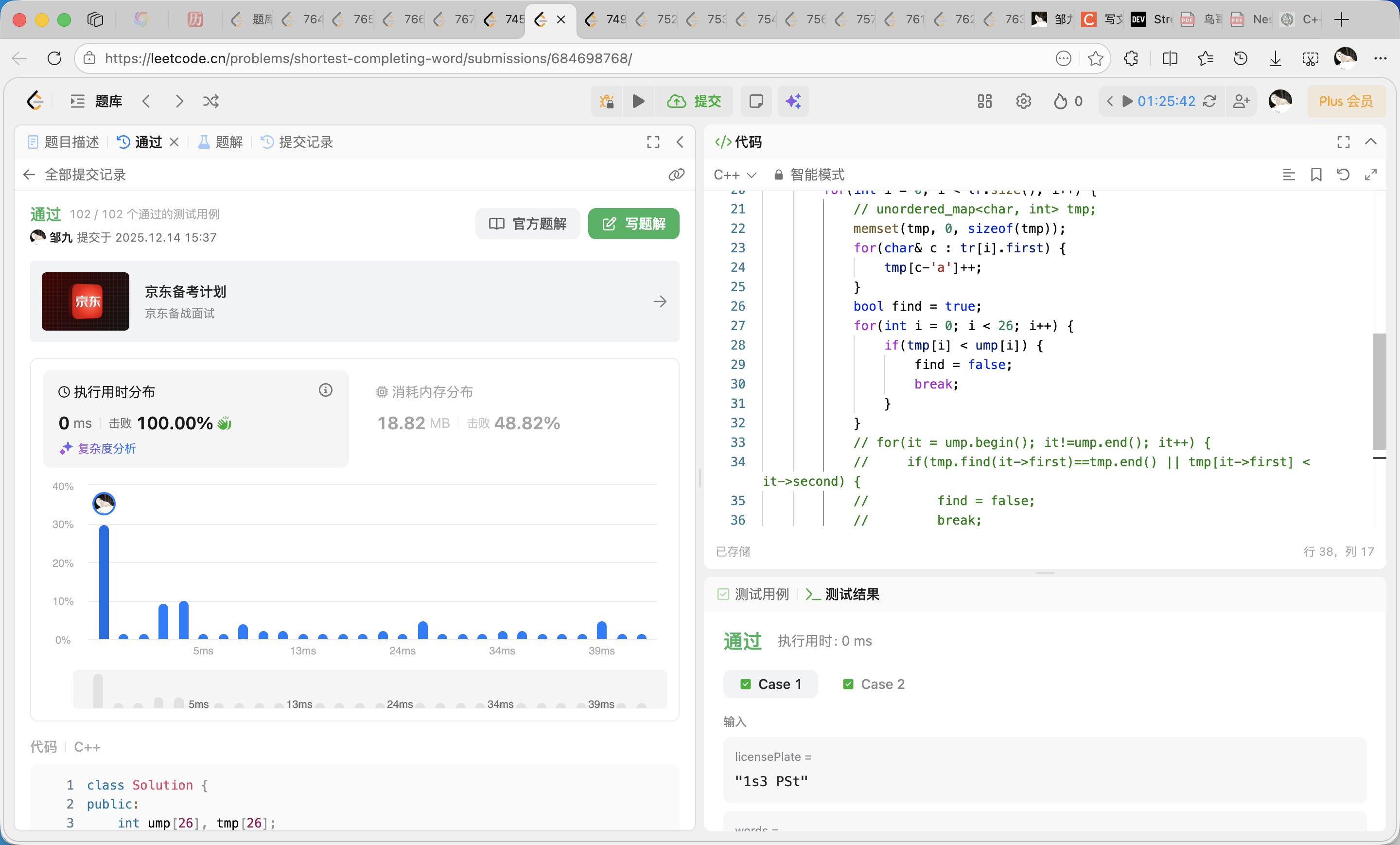Click the runtime distribution range slider

(369, 690)
